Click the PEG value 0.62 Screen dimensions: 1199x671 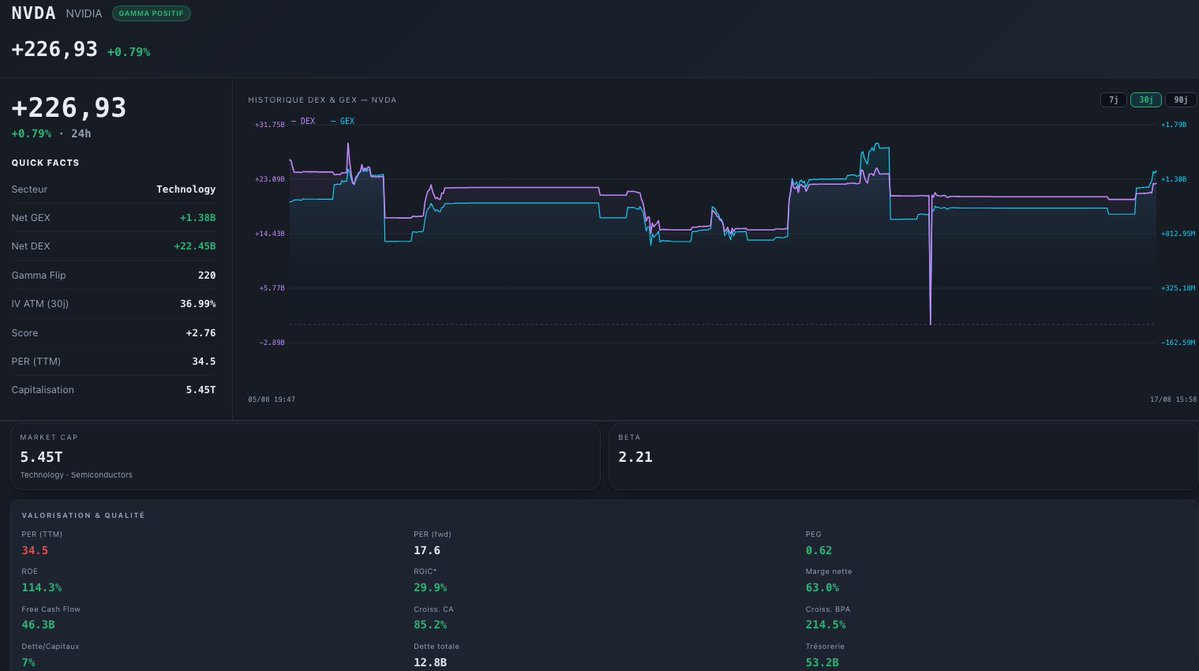[818, 550]
